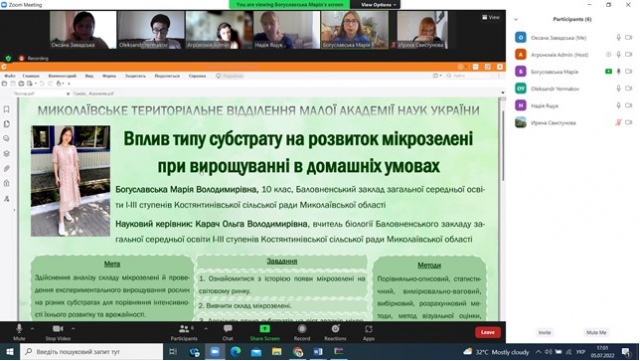Open Layers panel in PDF sidebar
Viewport: 640px width, 361px height.
click(7, 154)
